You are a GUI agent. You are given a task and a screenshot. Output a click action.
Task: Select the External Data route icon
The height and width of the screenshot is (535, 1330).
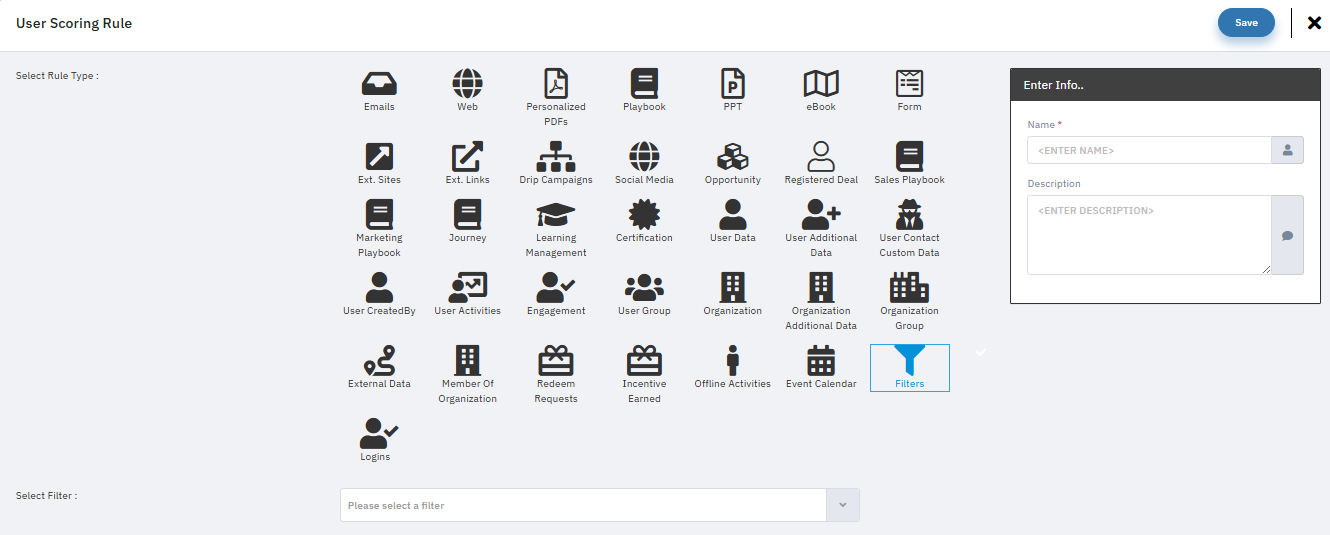point(379,361)
